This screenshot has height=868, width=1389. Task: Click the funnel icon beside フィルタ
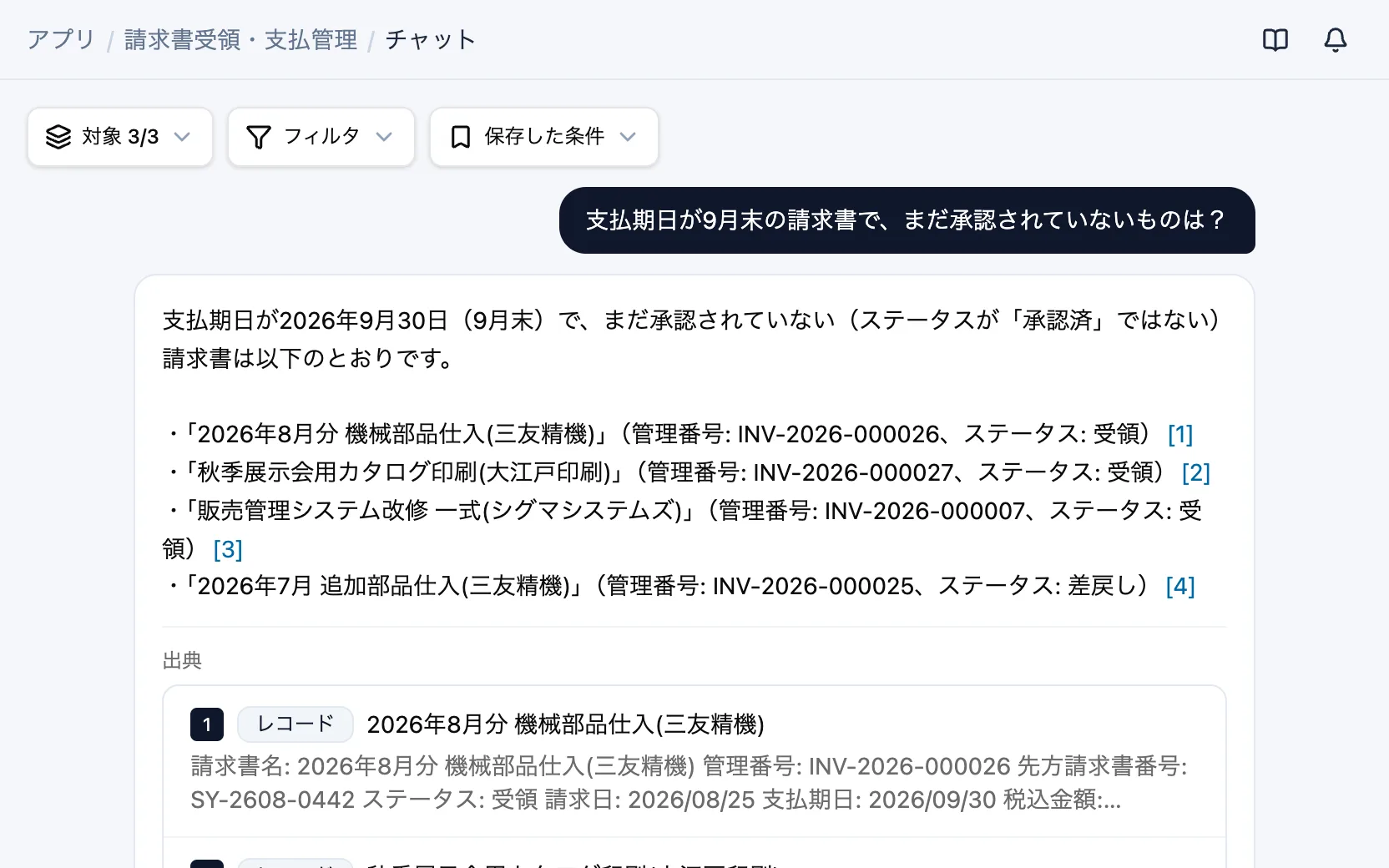[259, 137]
